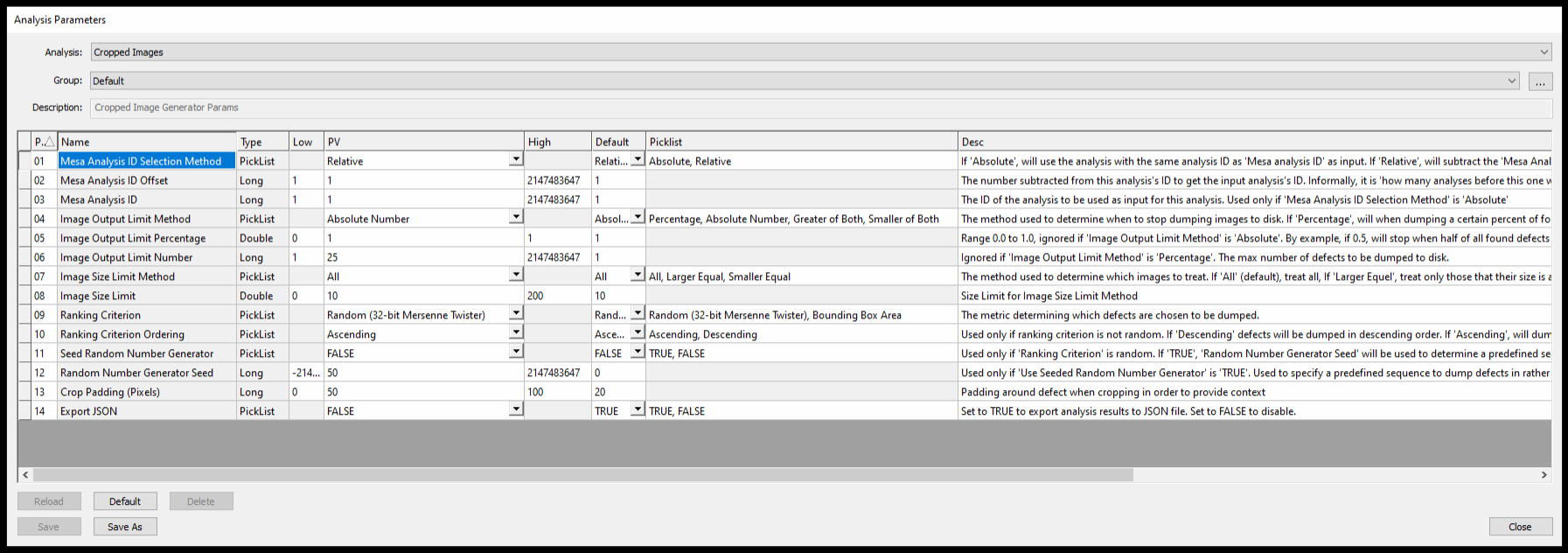
Task: Open PV dropdown for Export JSON row
Action: [516, 410]
